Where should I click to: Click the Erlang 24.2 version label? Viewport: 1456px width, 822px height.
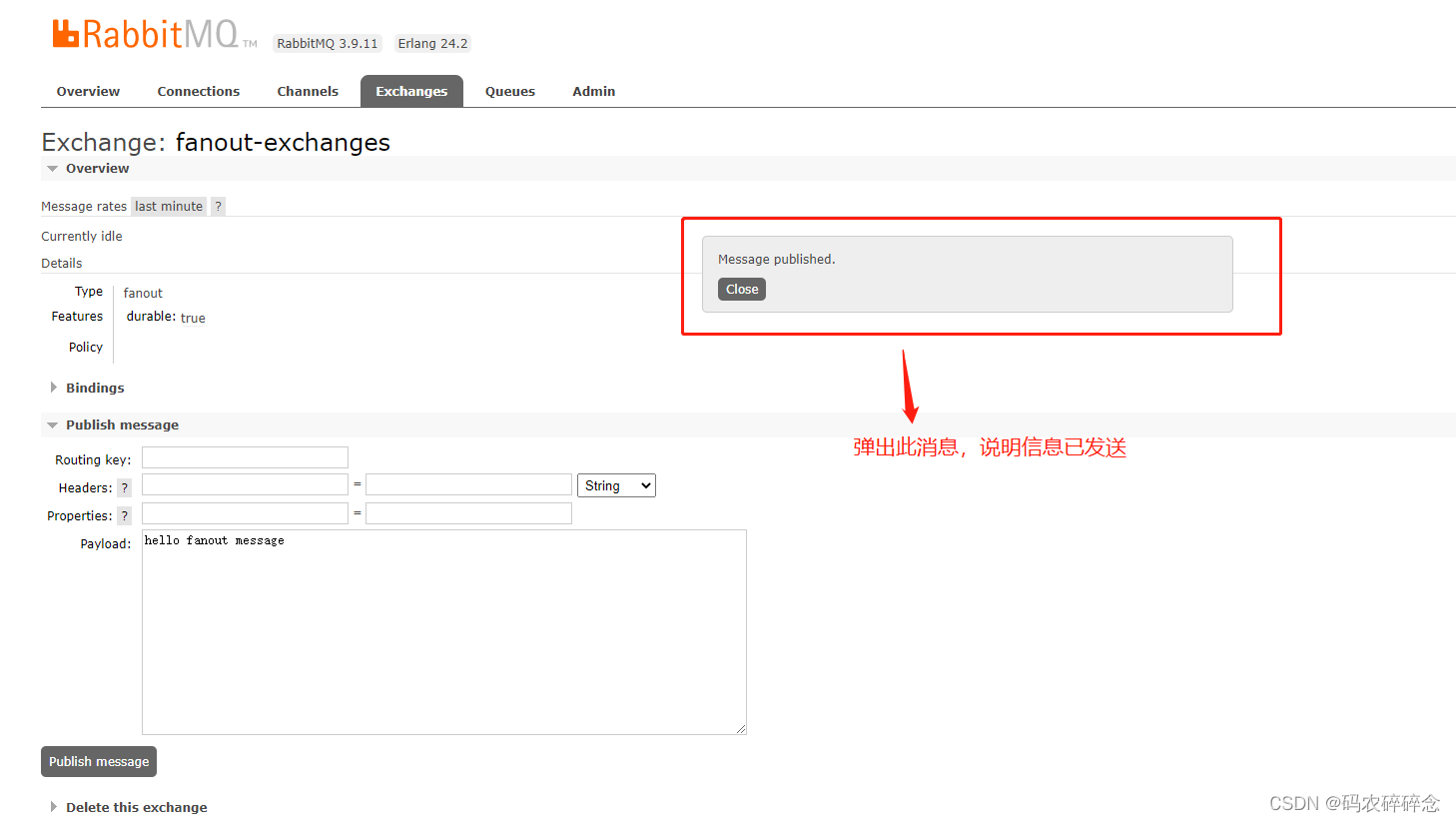pyautogui.click(x=432, y=43)
